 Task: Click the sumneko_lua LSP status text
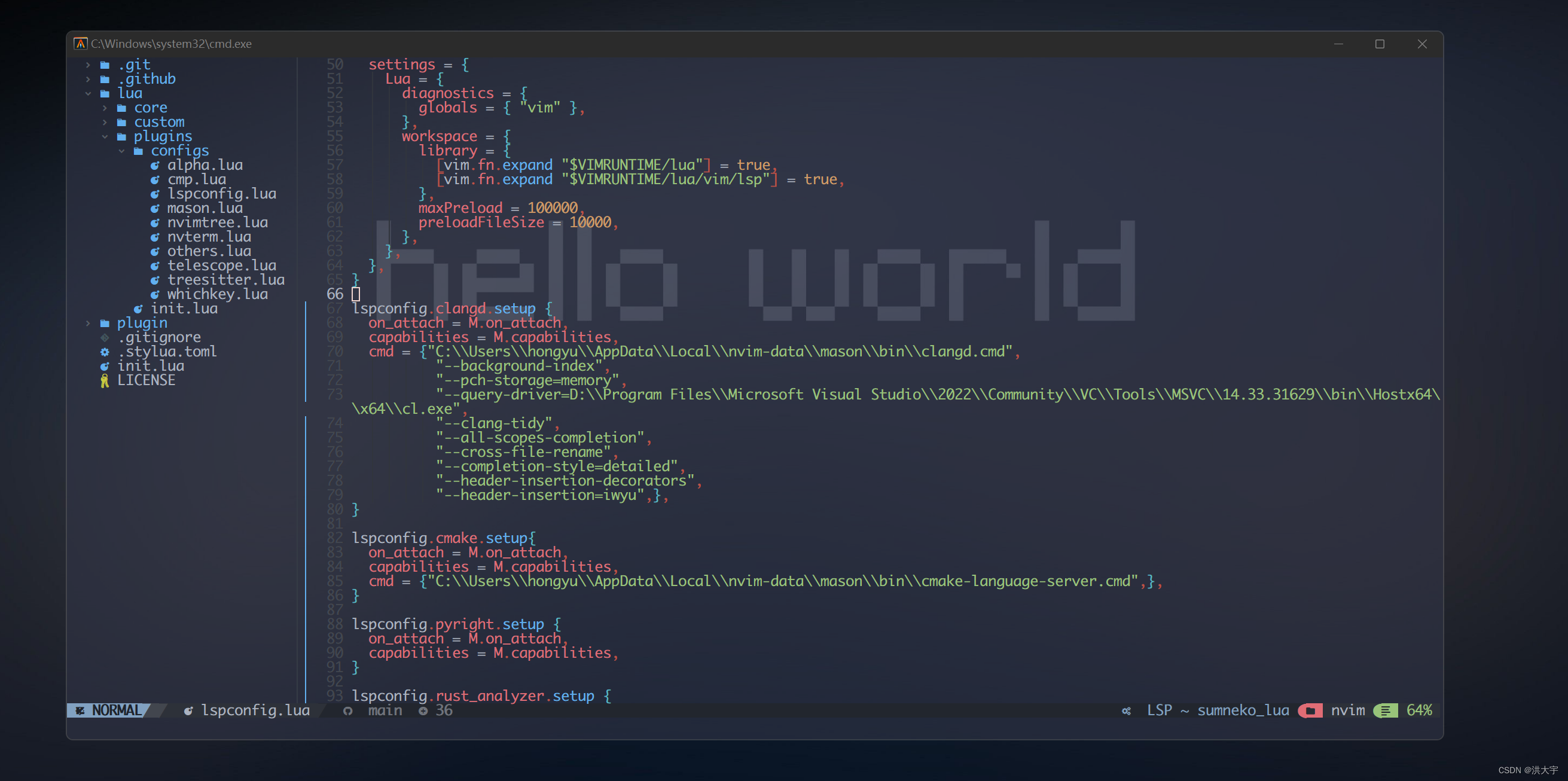(x=1243, y=710)
